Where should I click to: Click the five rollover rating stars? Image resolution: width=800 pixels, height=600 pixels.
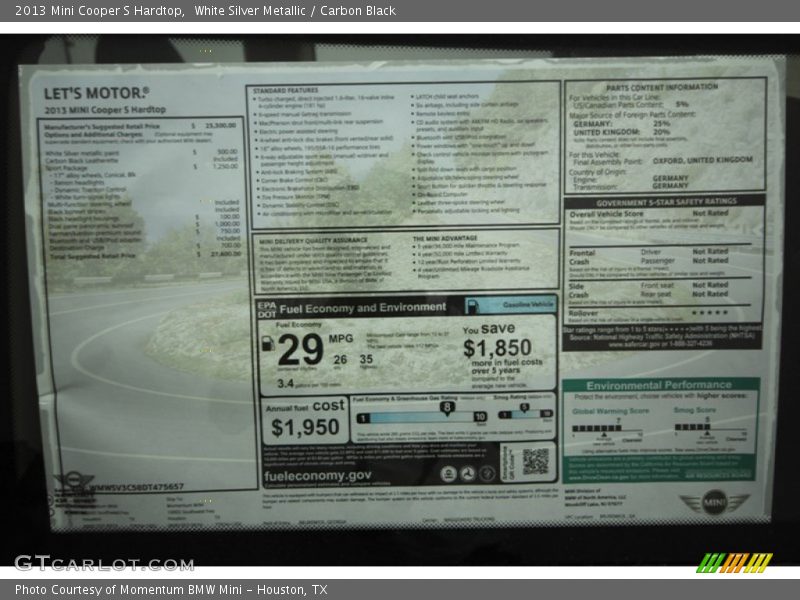click(x=710, y=312)
